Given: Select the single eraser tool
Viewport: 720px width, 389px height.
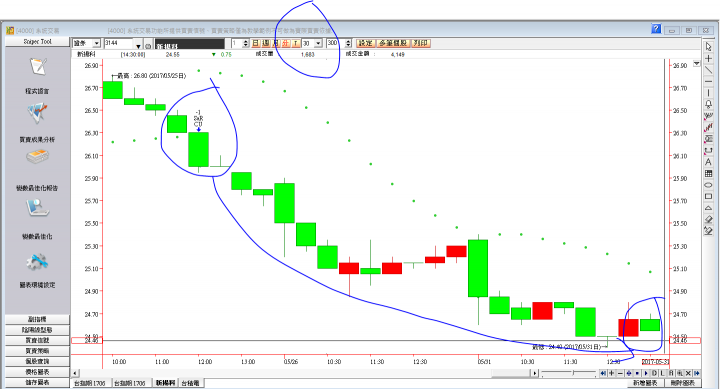Looking at the screenshot, I should point(709,220).
